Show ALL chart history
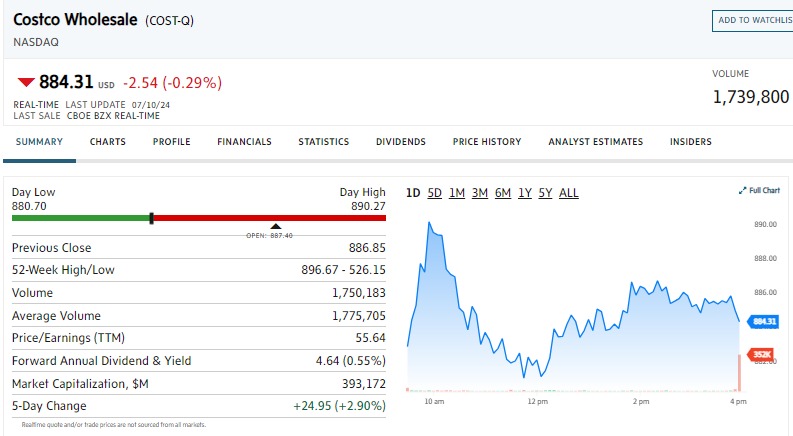The width and height of the screenshot is (793, 436). (568, 193)
